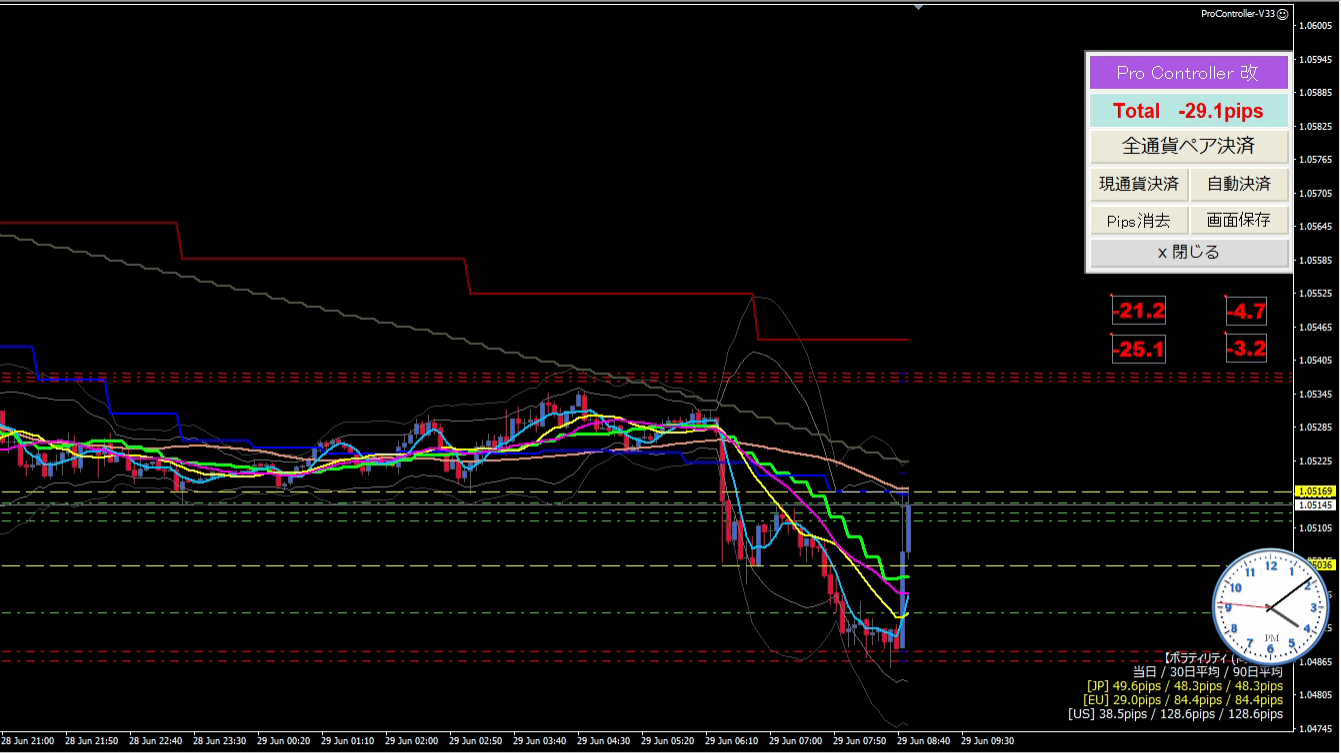Clear pips with Pips消去 button

coord(1138,220)
